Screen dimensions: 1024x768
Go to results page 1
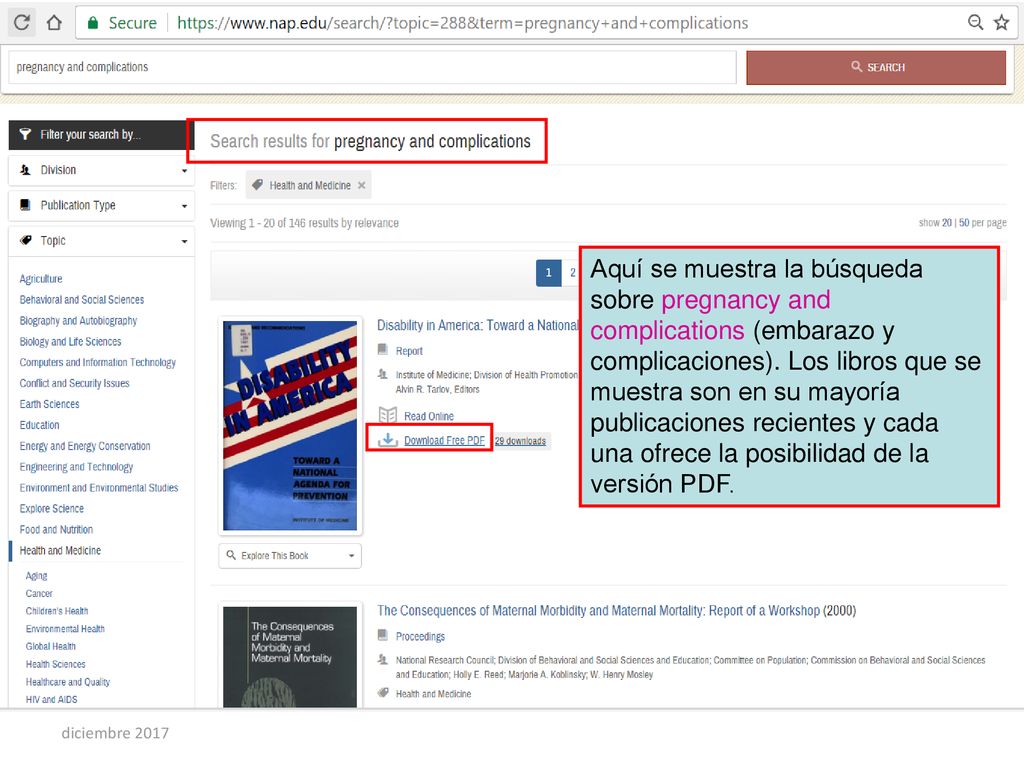pyautogui.click(x=549, y=273)
